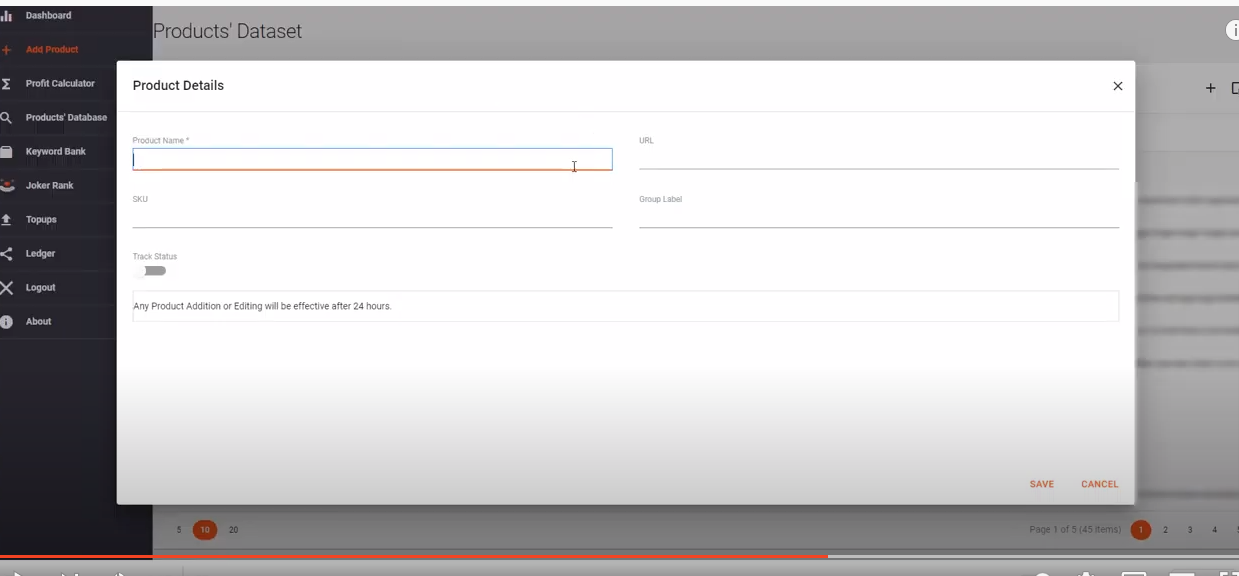Open the Ledger section

(x=40, y=254)
